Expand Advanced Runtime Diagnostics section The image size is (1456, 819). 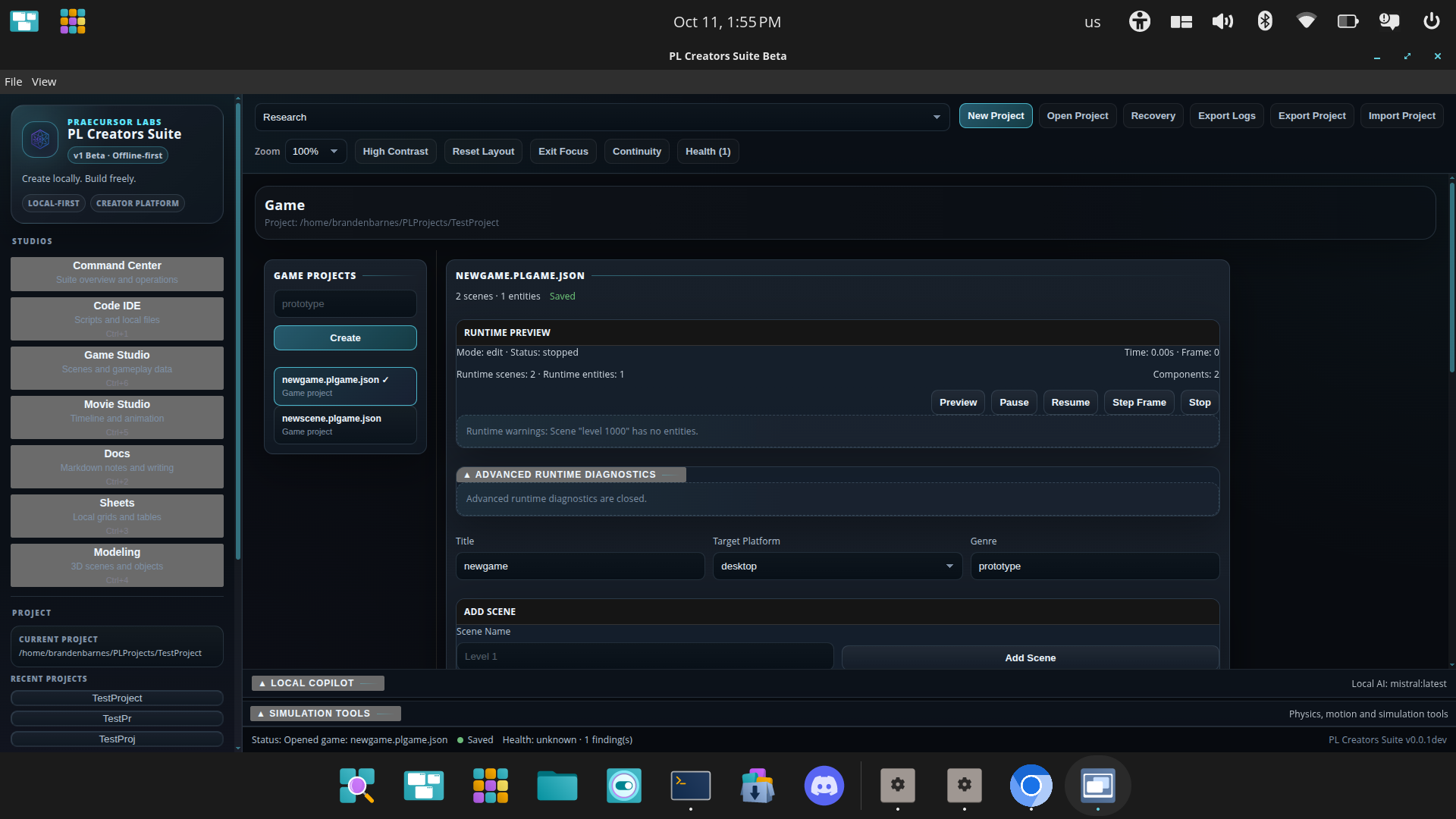571,475
